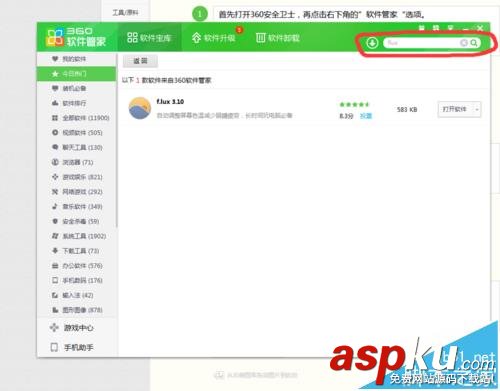
Task: Open 聊天工具 (130) category
Action: (76, 147)
